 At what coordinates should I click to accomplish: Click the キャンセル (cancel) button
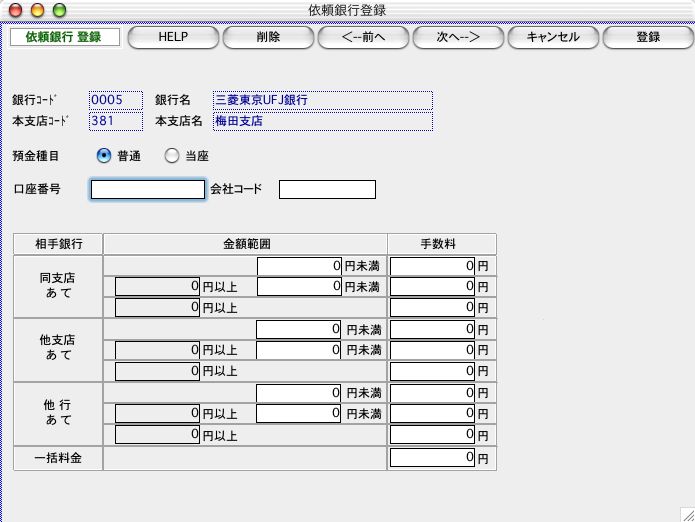click(x=552, y=37)
